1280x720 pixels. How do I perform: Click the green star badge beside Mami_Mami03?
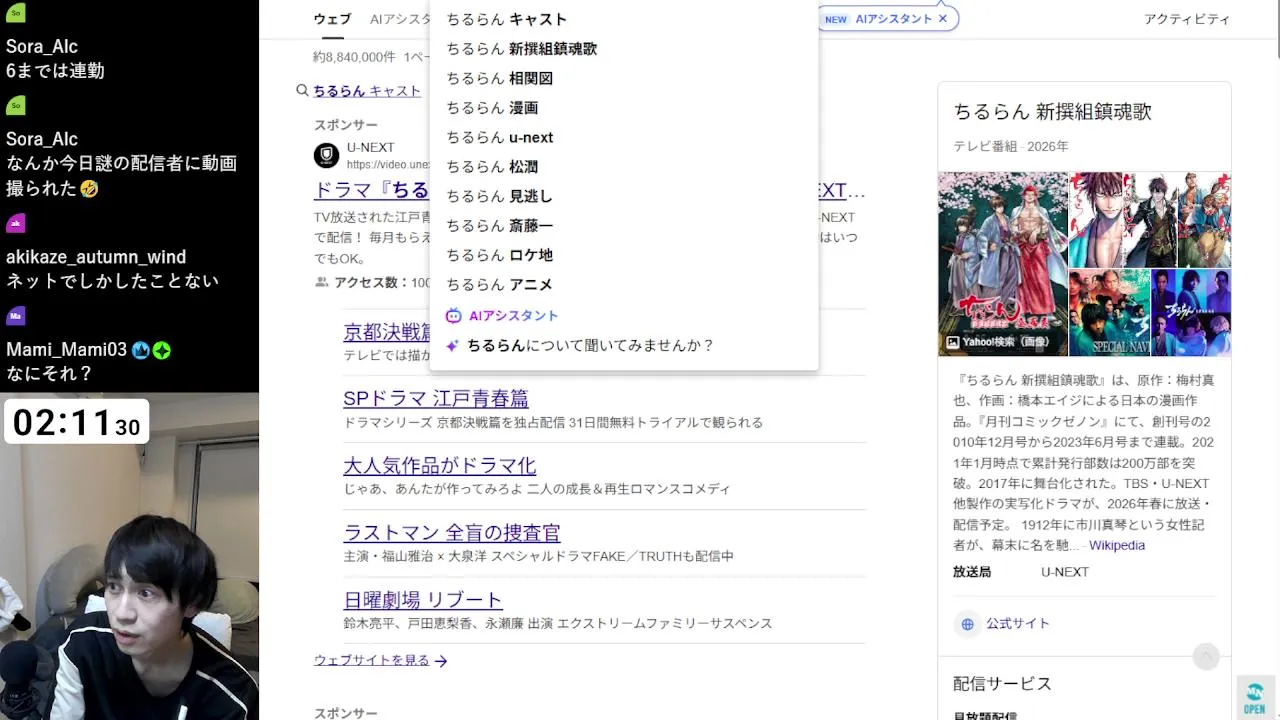tap(161, 350)
